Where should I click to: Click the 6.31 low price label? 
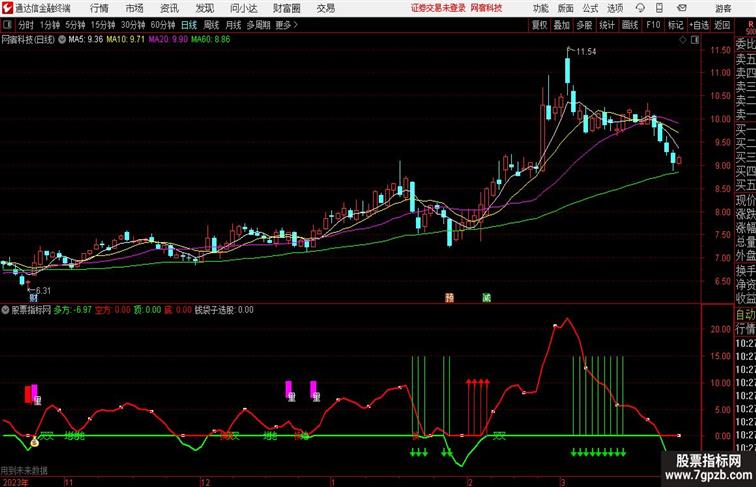43,291
